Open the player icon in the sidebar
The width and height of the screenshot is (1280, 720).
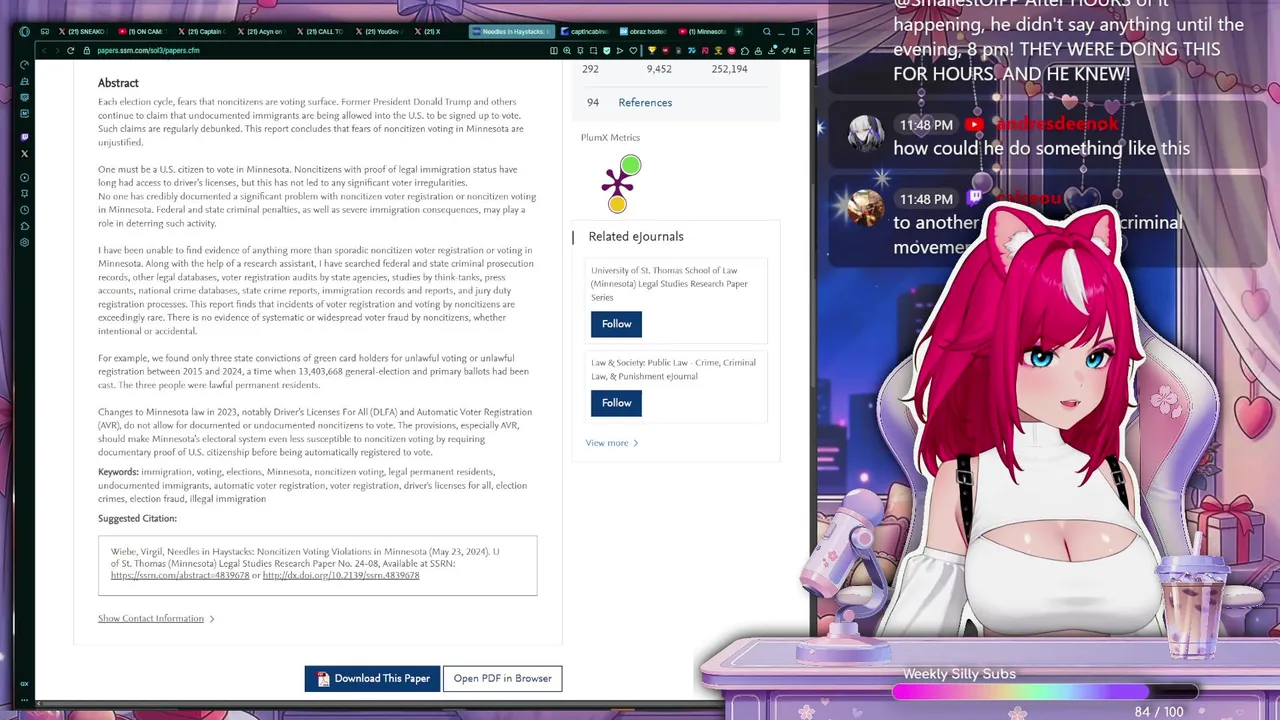24,177
